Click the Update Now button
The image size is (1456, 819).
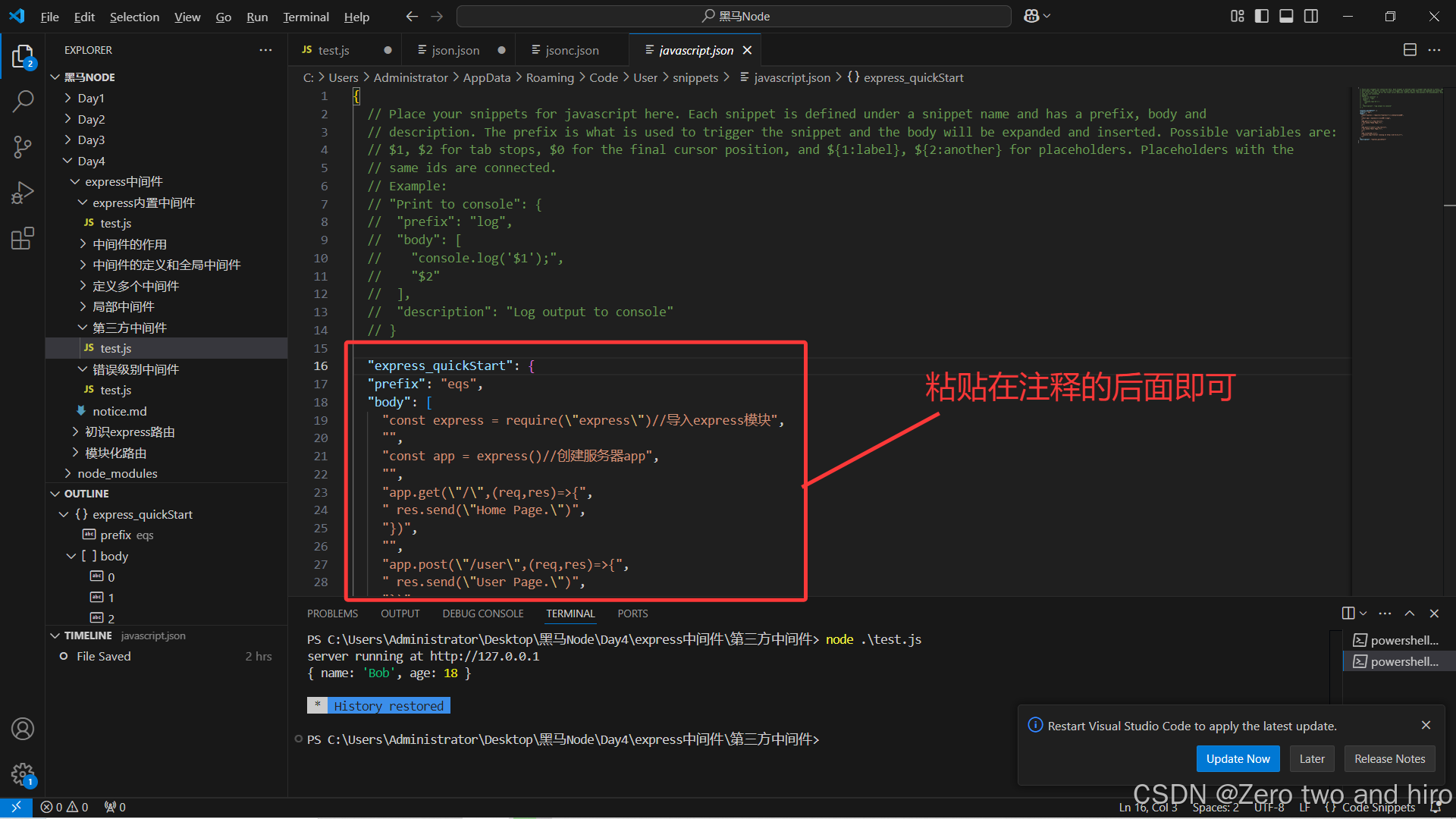[1238, 758]
